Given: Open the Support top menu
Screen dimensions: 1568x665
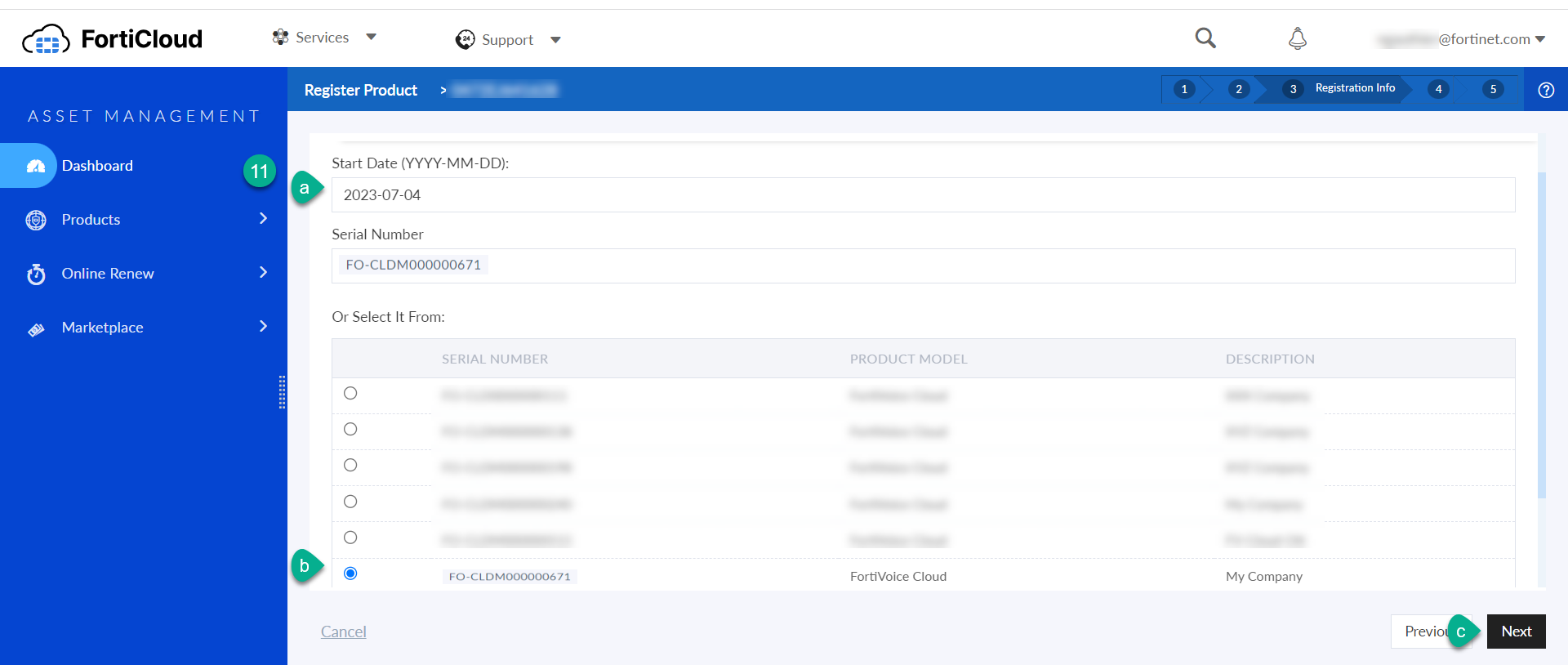Looking at the screenshot, I should tap(507, 40).
